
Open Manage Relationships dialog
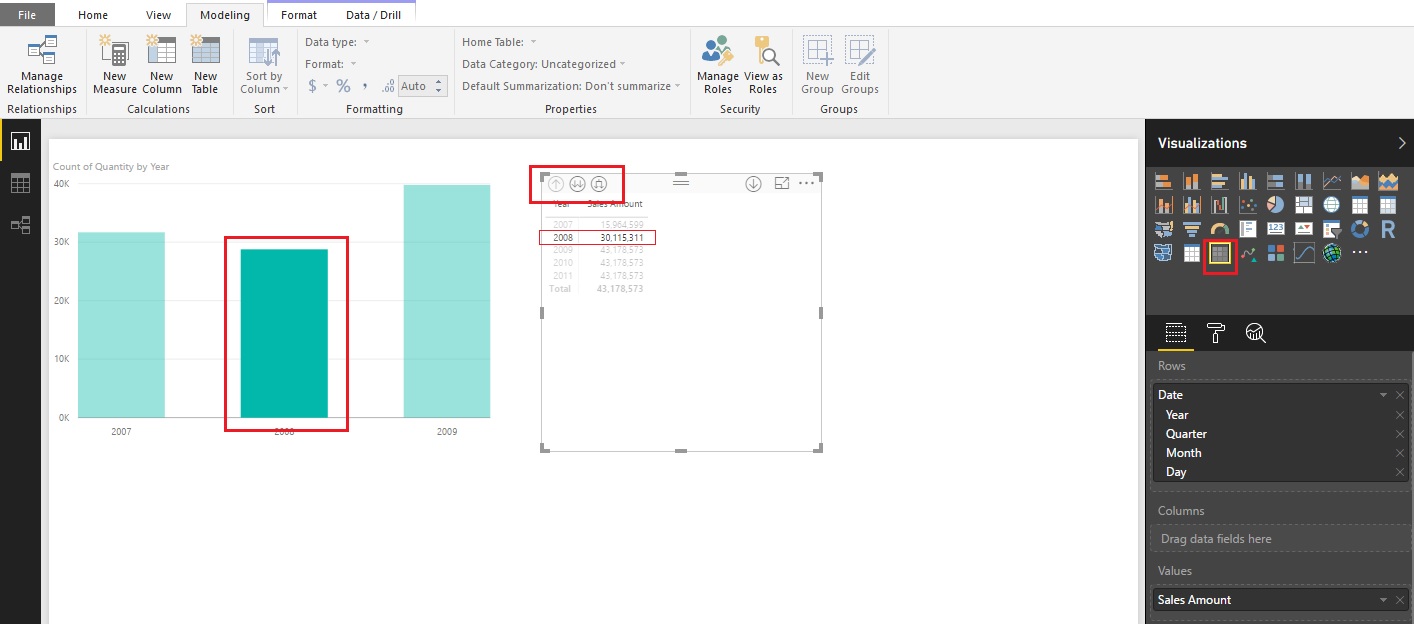tap(42, 66)
